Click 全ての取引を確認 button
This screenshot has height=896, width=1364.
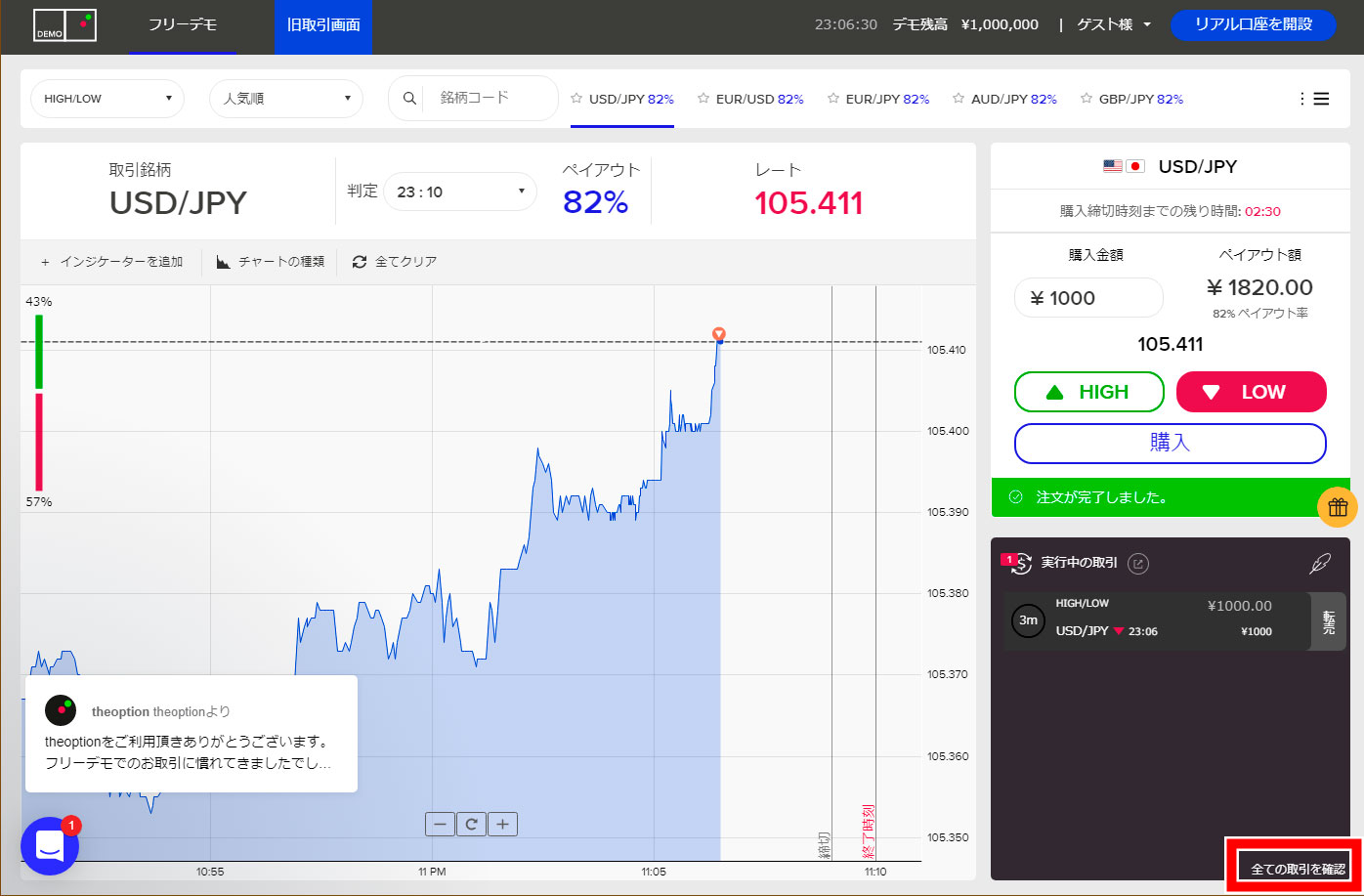(x=1298, y=869)
